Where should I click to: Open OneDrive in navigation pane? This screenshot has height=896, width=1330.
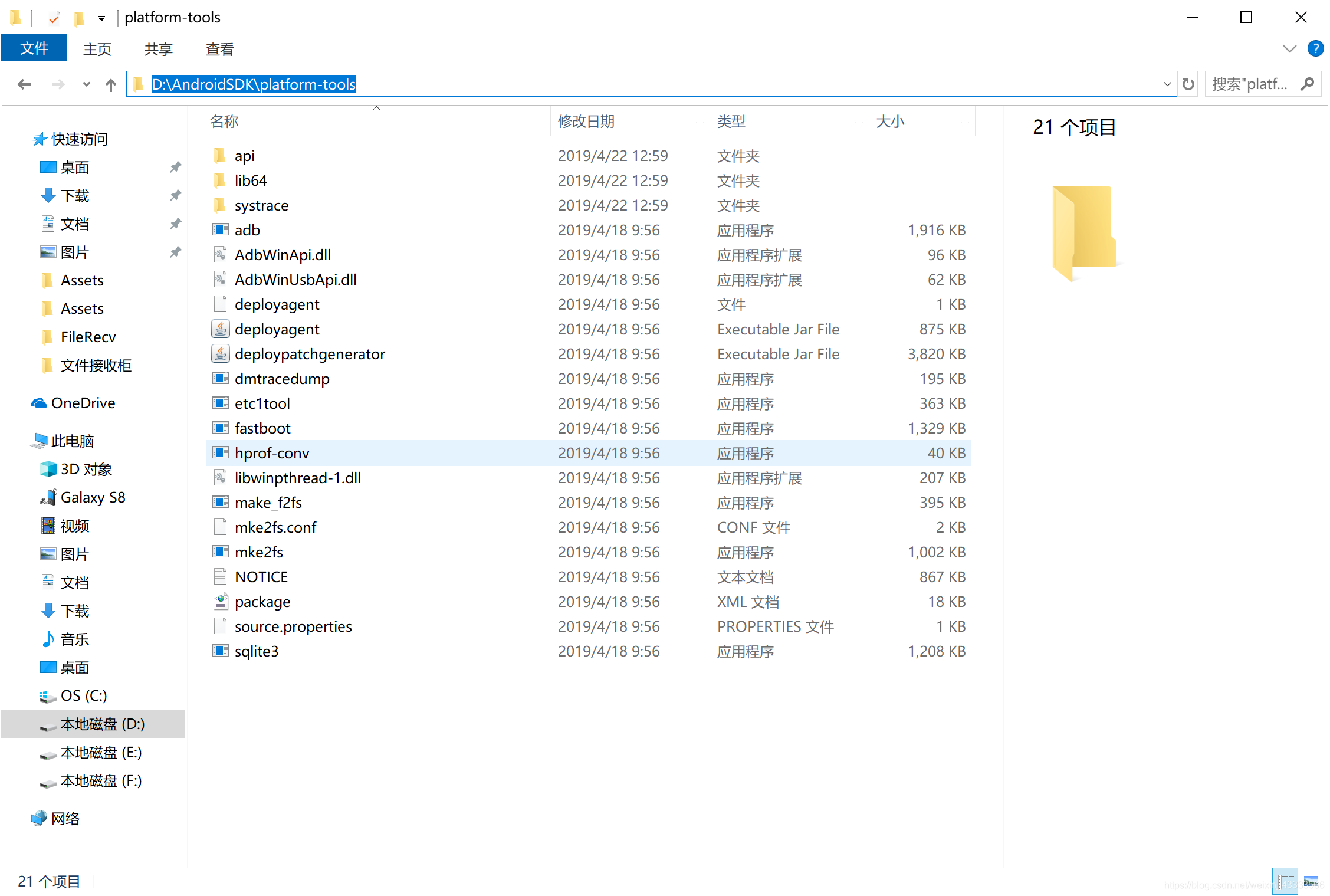pos(83,403)
